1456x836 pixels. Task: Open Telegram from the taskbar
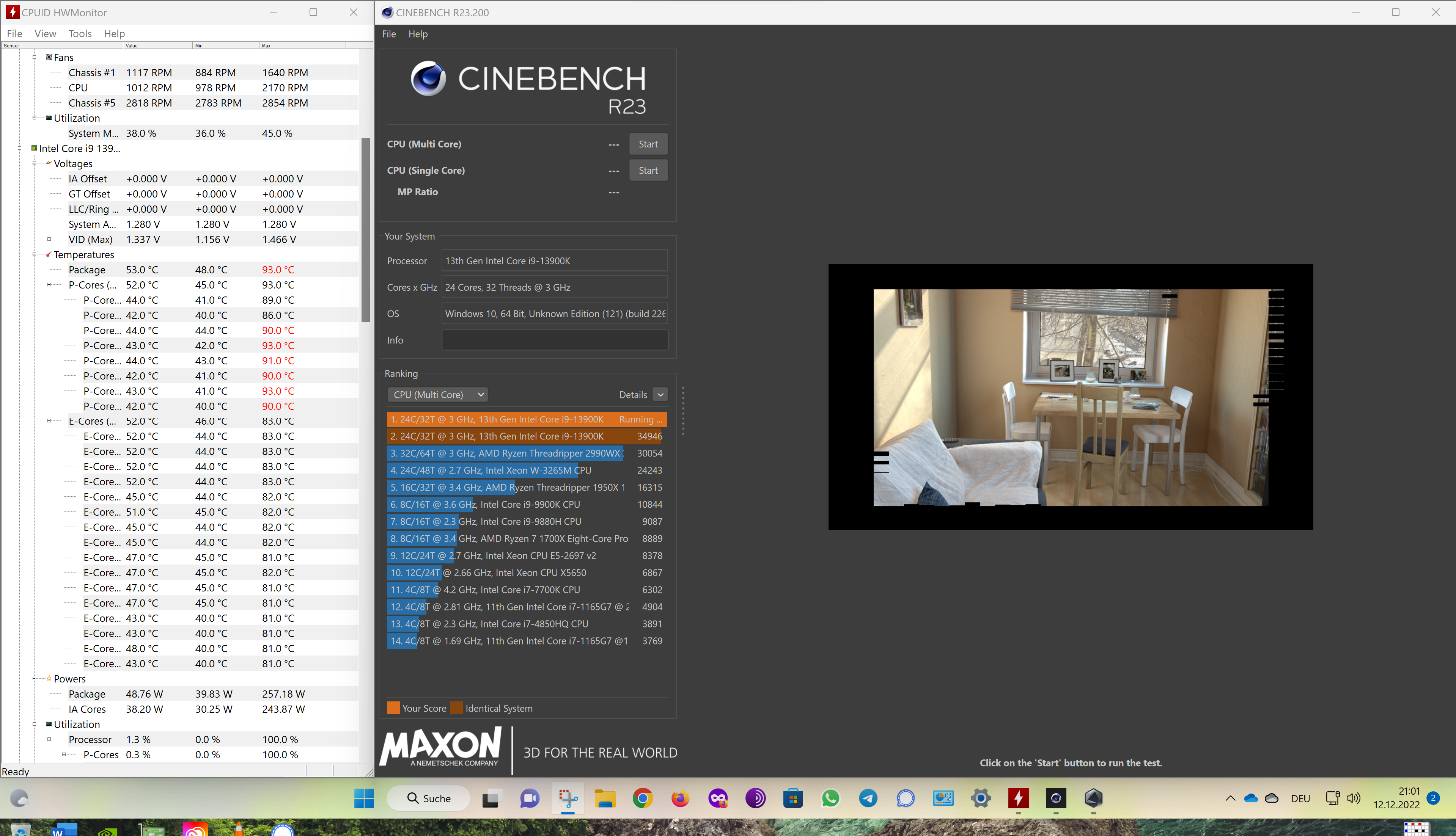[868, 798]
